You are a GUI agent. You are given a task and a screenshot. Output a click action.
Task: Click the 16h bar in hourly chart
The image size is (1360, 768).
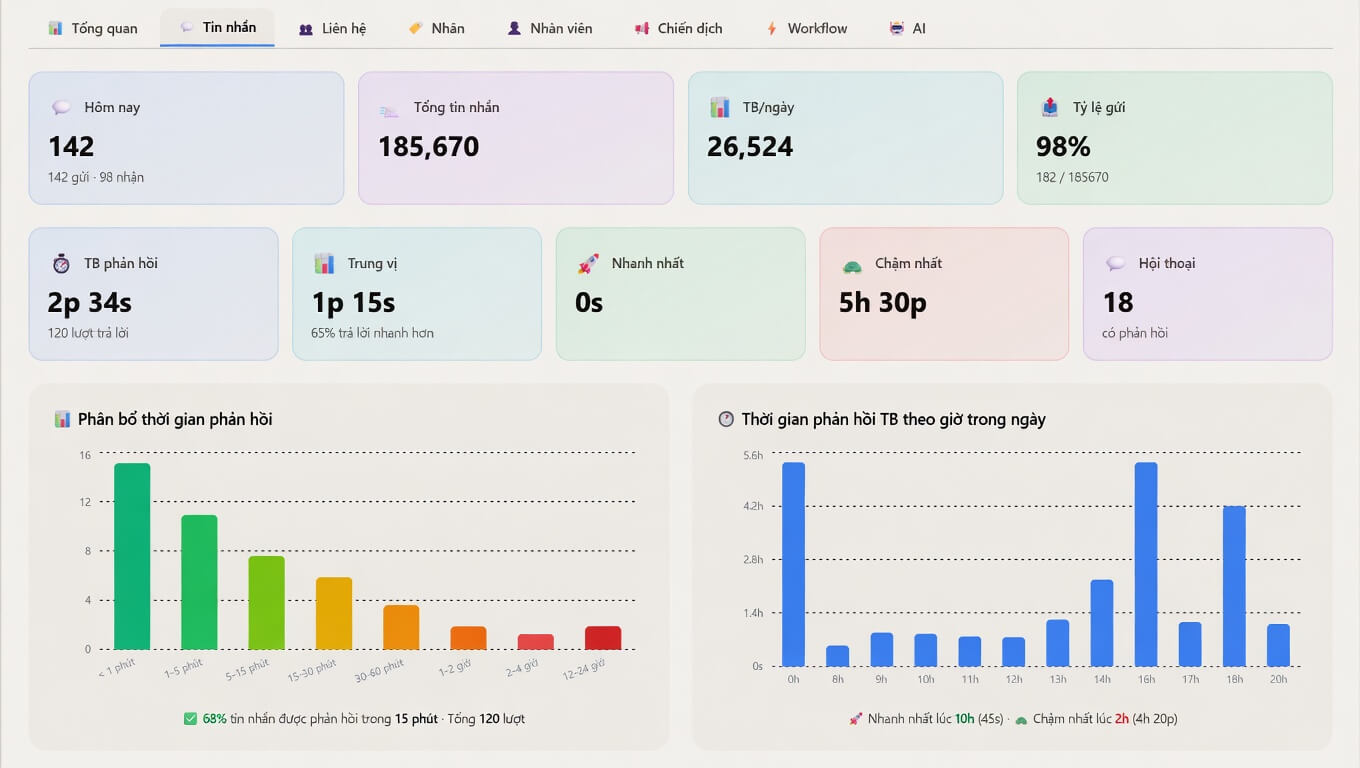coord(1146,564)
